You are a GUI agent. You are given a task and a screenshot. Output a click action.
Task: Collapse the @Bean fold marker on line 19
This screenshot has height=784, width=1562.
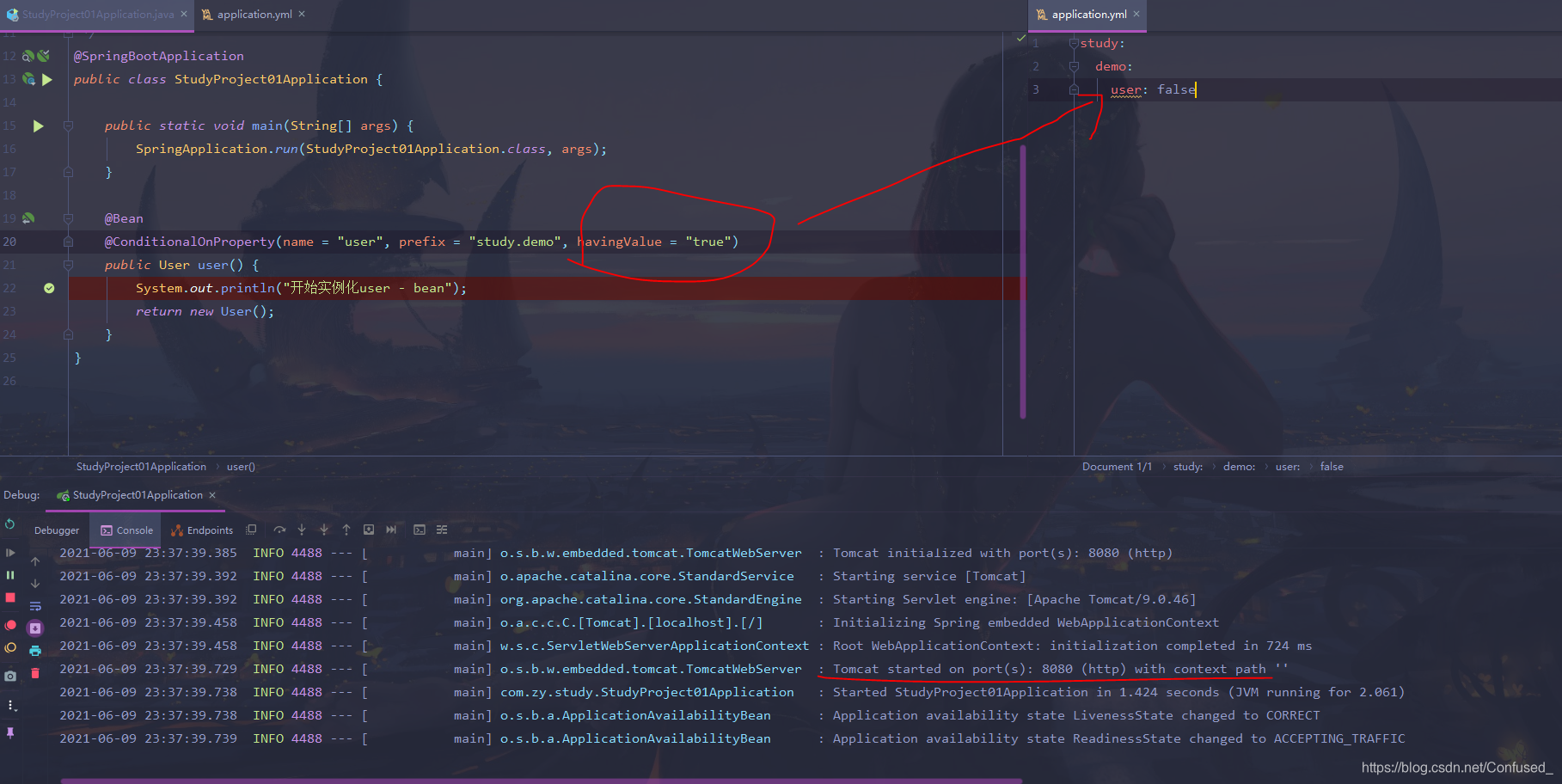[68, 218]
